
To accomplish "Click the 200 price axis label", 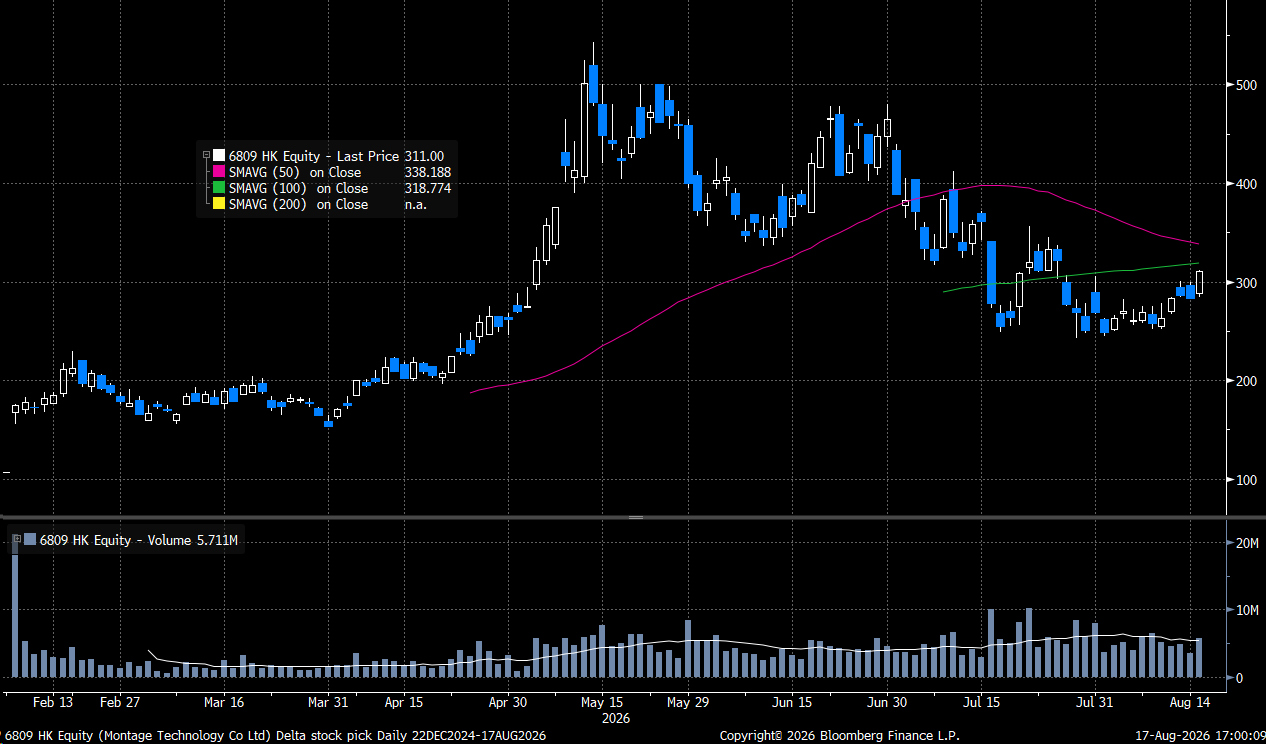I will [1245, 381].
